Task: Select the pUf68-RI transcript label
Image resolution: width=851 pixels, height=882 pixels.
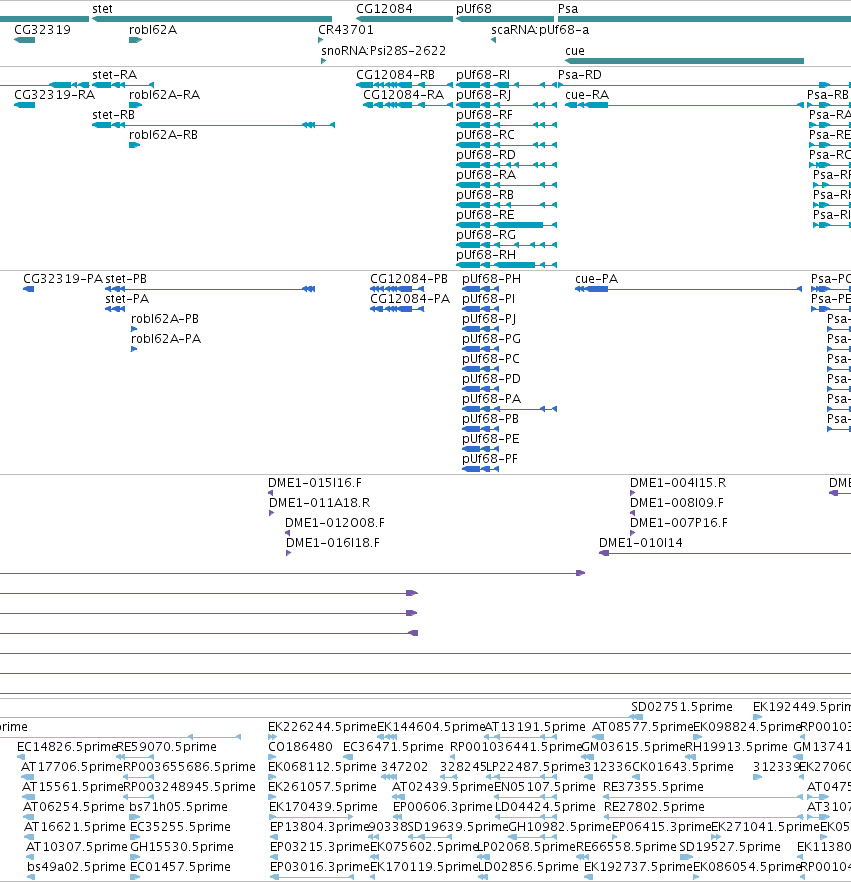Action: tap(483, 75)
